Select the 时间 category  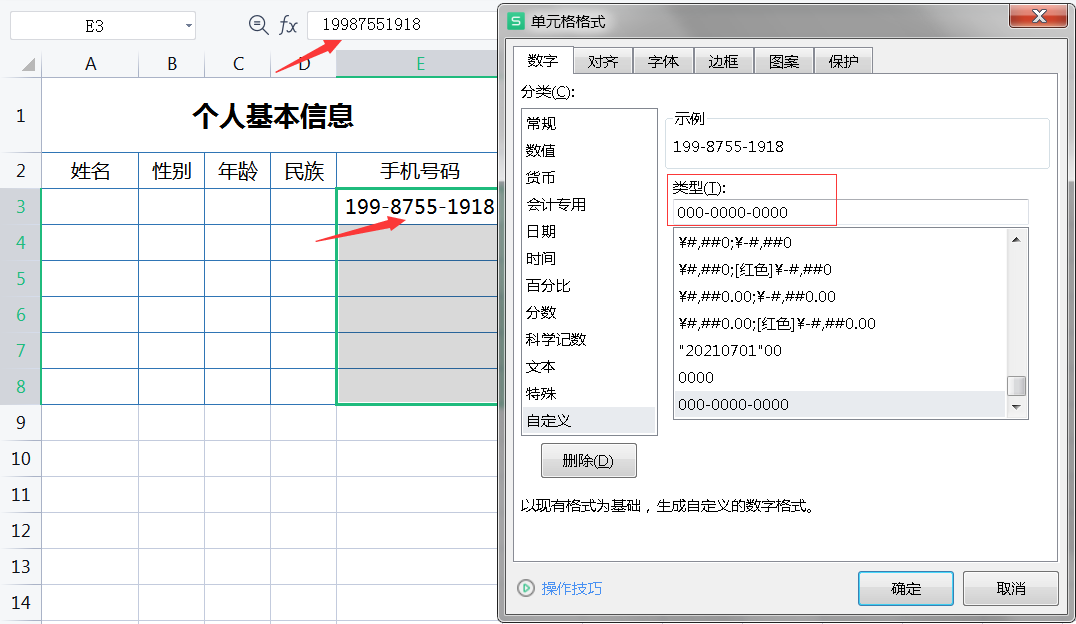click(x=589, y=259)
